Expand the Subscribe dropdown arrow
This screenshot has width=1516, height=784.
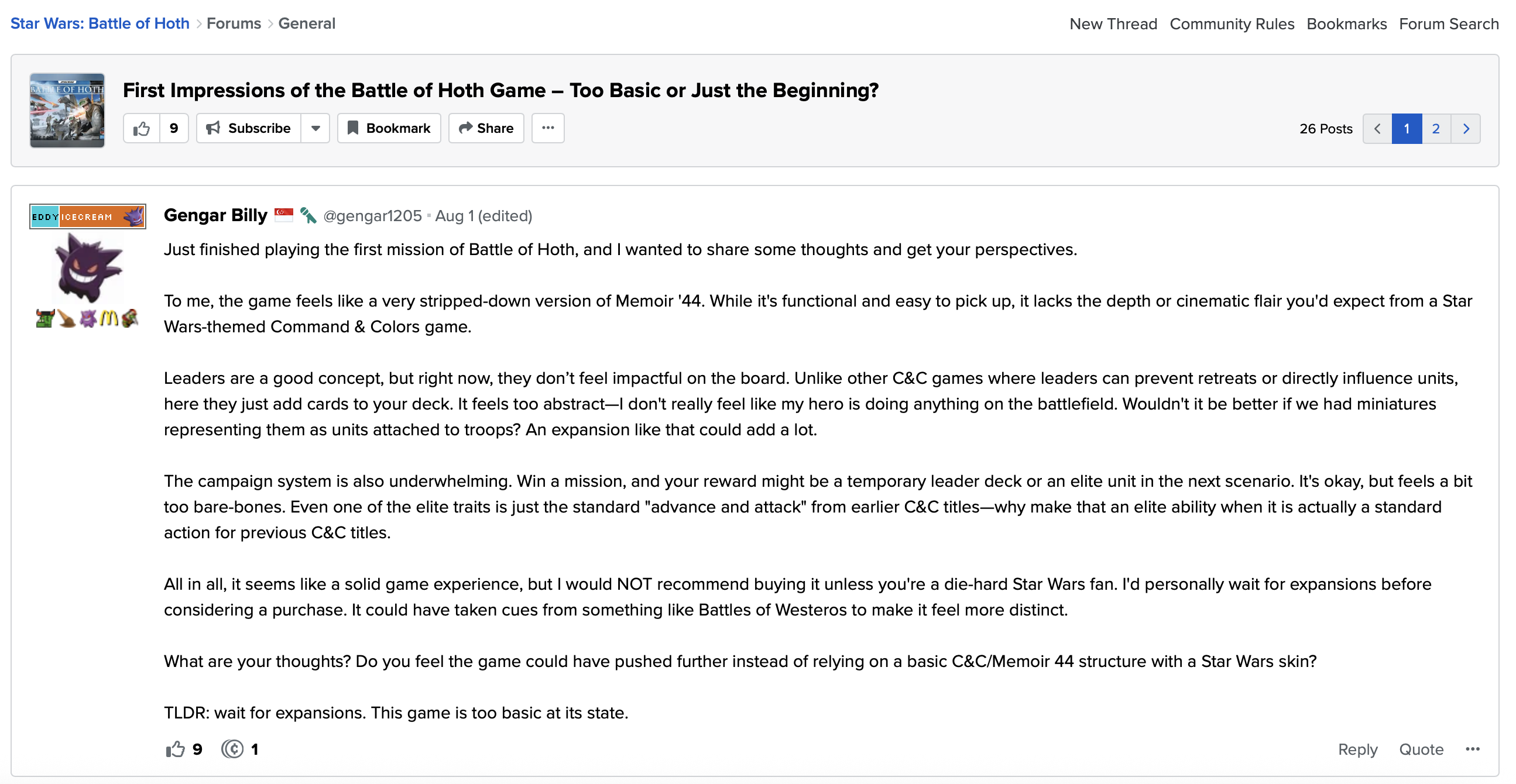point(315,128)
